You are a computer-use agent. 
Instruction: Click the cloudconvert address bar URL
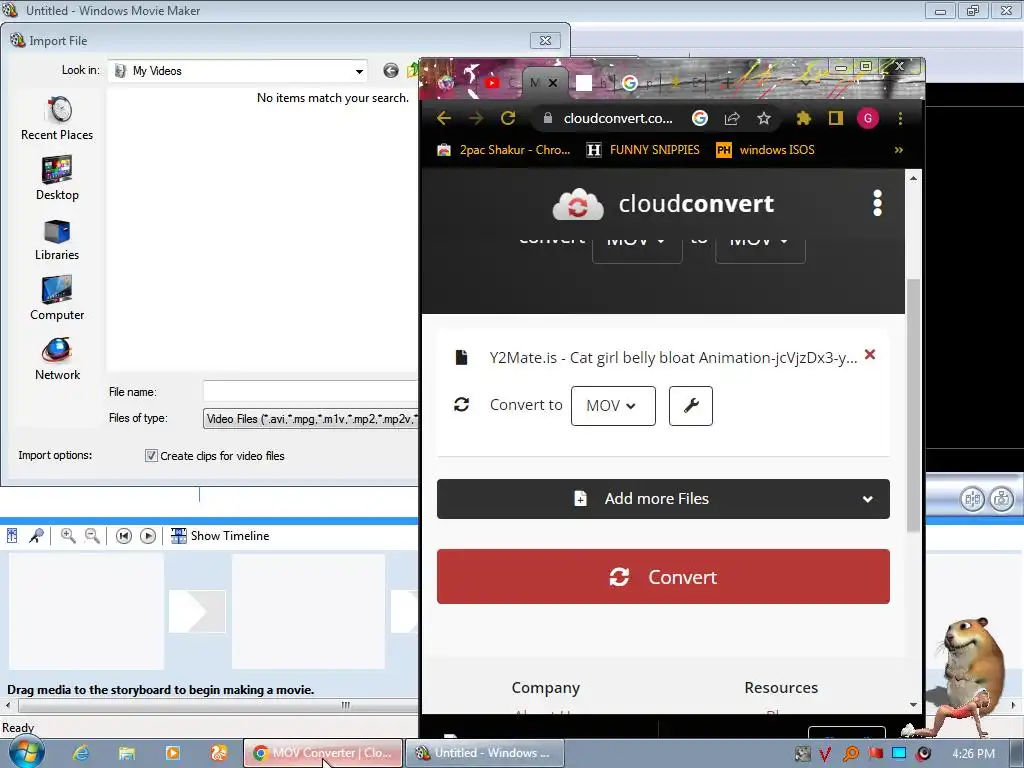pyautogui.click(x=618, y=118)
